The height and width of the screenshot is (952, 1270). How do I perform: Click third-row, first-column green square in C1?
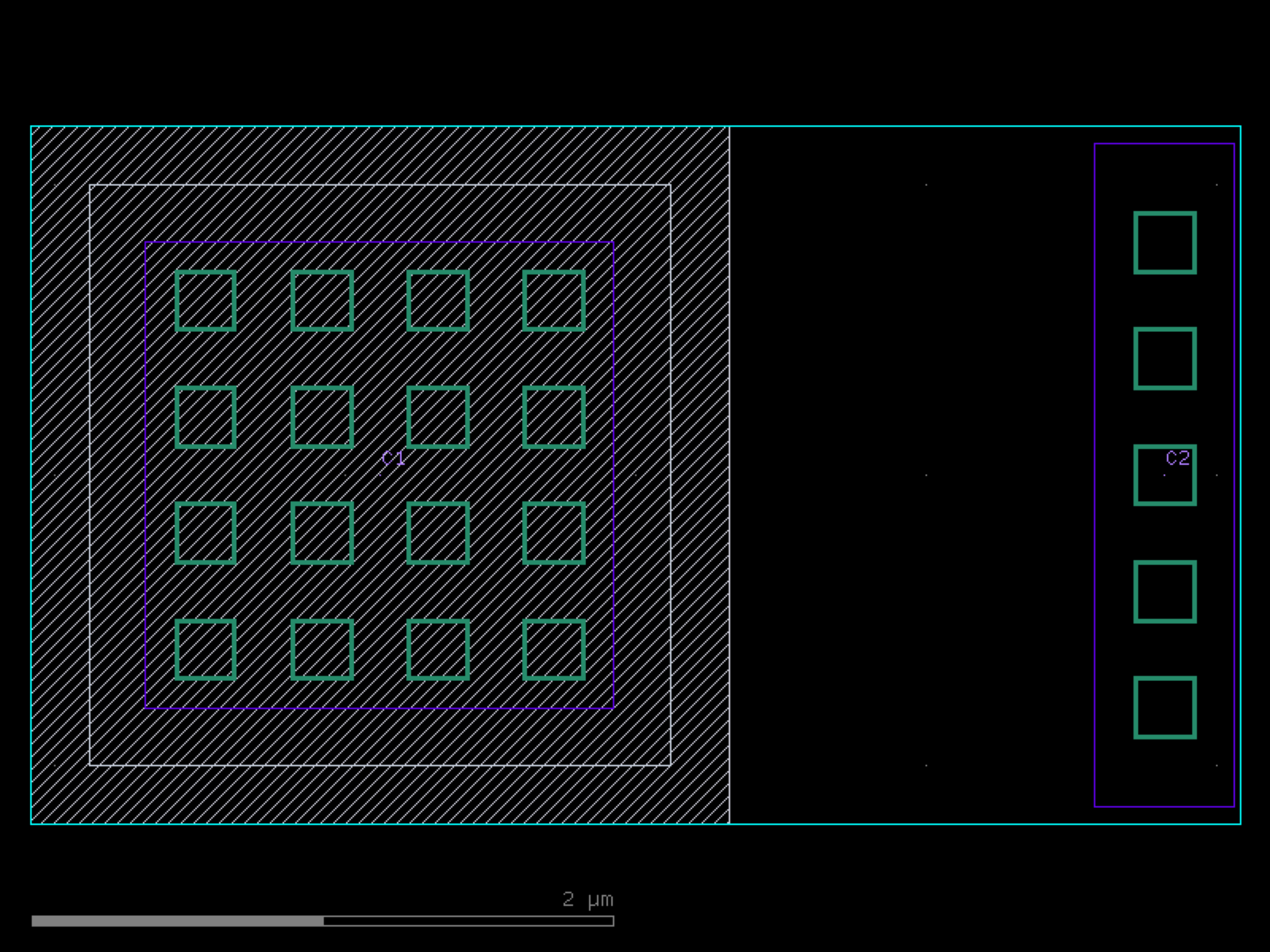pyautogui.click(x=206, y=533)
